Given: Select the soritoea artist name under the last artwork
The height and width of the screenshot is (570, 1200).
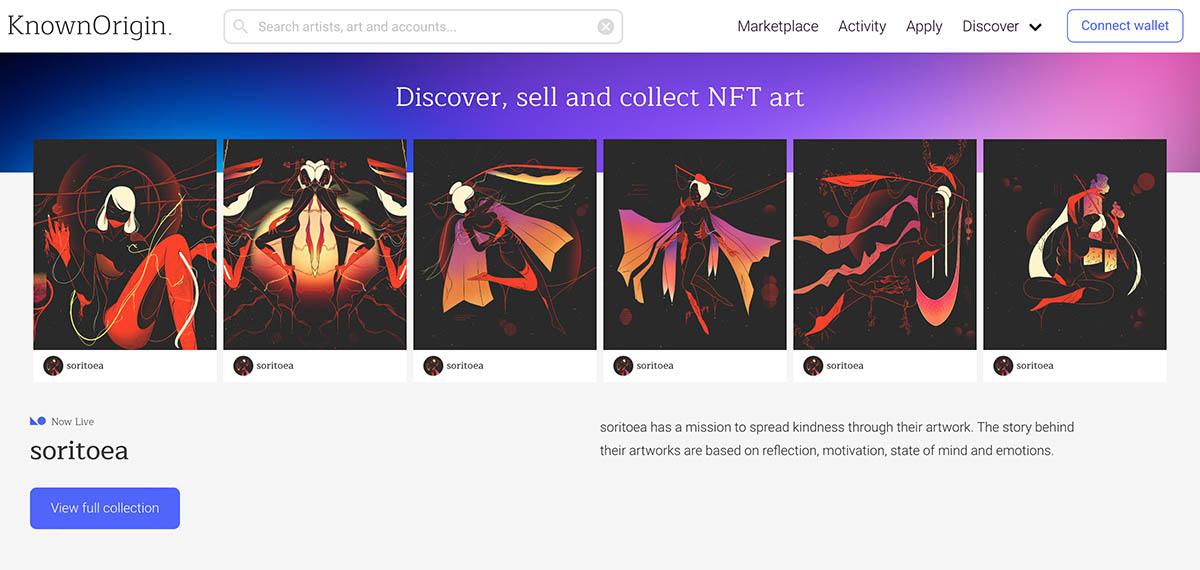Looking at the screenshot, I should pyautogui.click(x=1035, y=366).
